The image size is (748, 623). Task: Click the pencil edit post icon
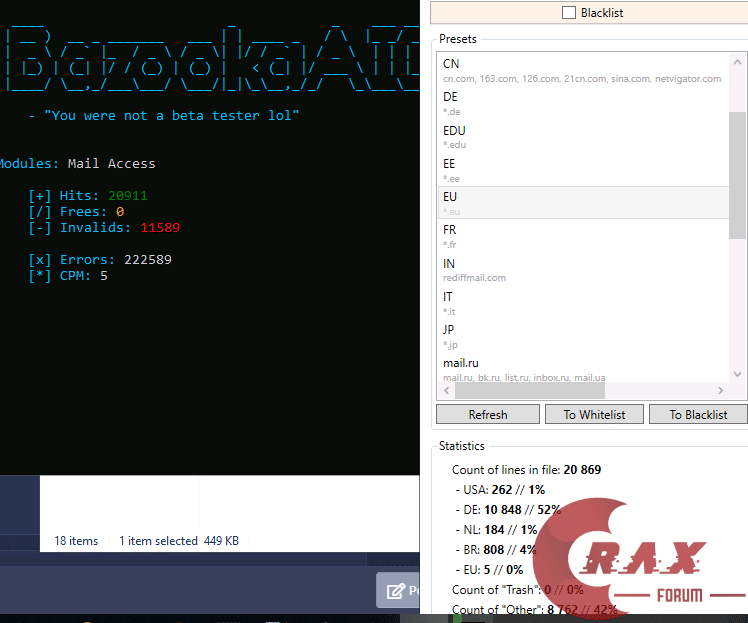tap(396, 591)
